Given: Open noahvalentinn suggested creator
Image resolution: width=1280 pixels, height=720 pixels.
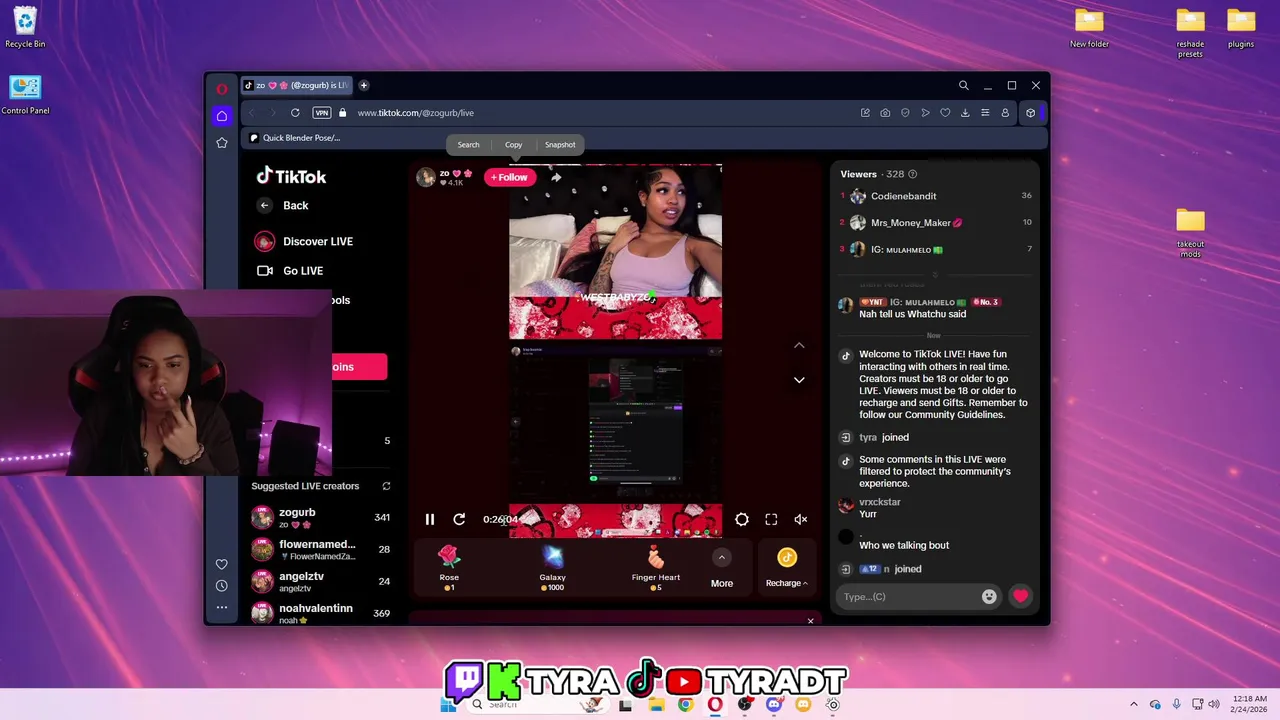Looking at the screenshot, I should [321, 612].
